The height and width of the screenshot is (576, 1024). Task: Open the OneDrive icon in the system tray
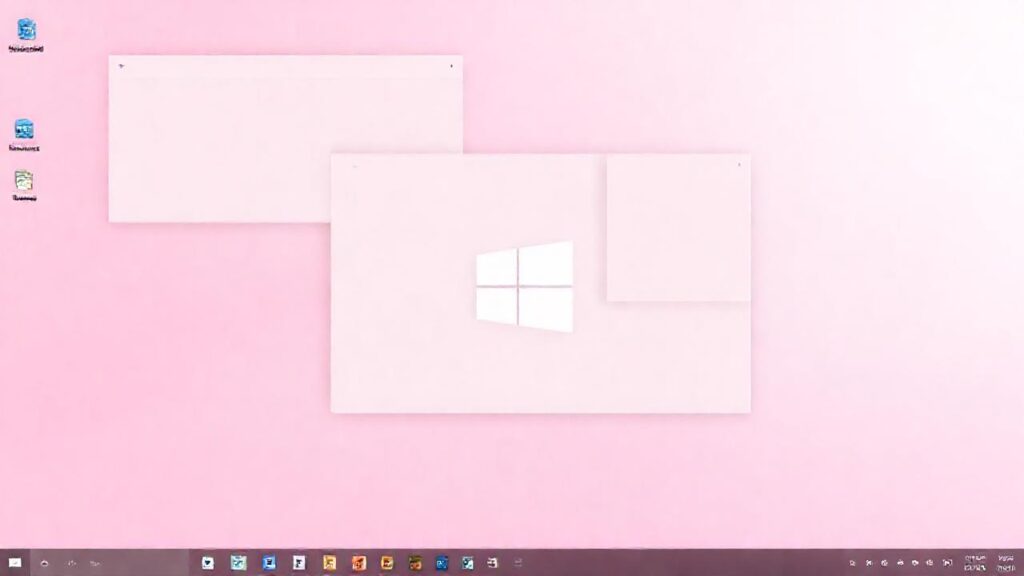(x=868, y=562)
